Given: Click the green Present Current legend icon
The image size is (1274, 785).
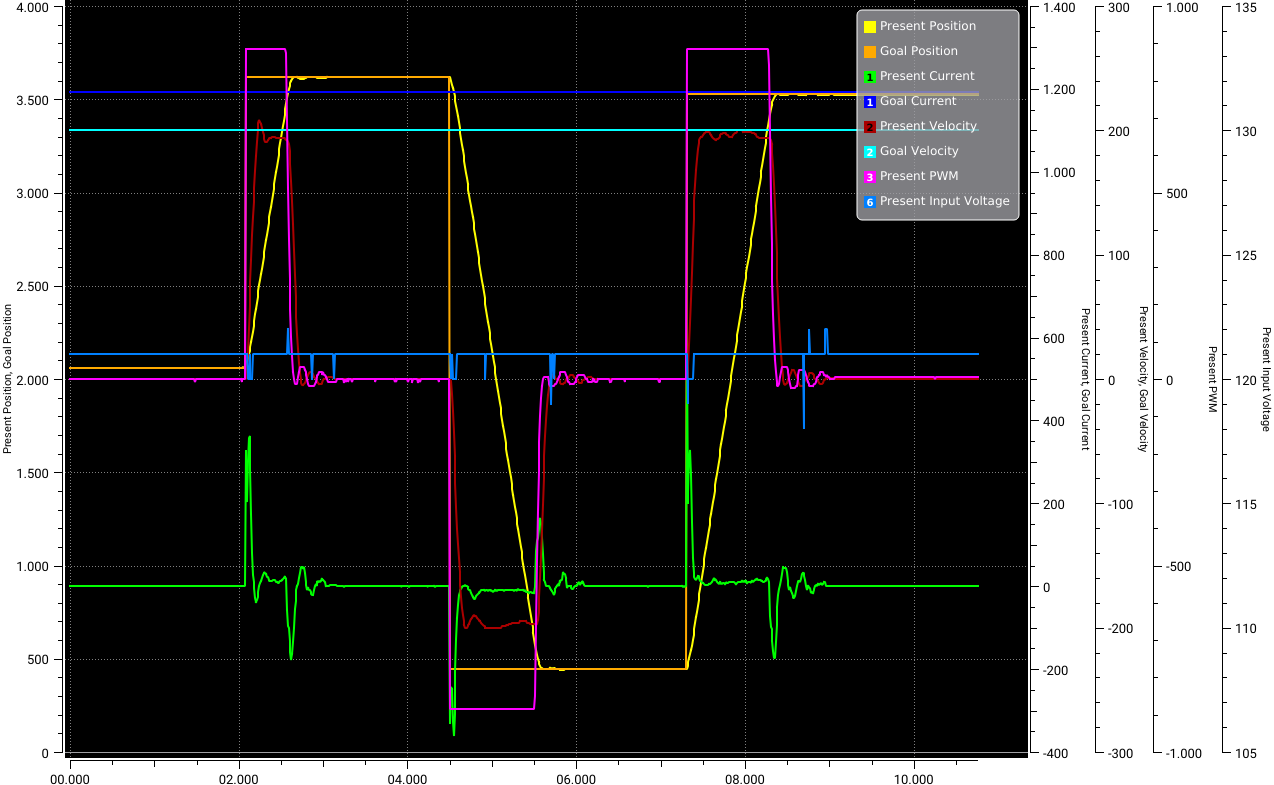Looking at the screenshot, I should [870, 77].
